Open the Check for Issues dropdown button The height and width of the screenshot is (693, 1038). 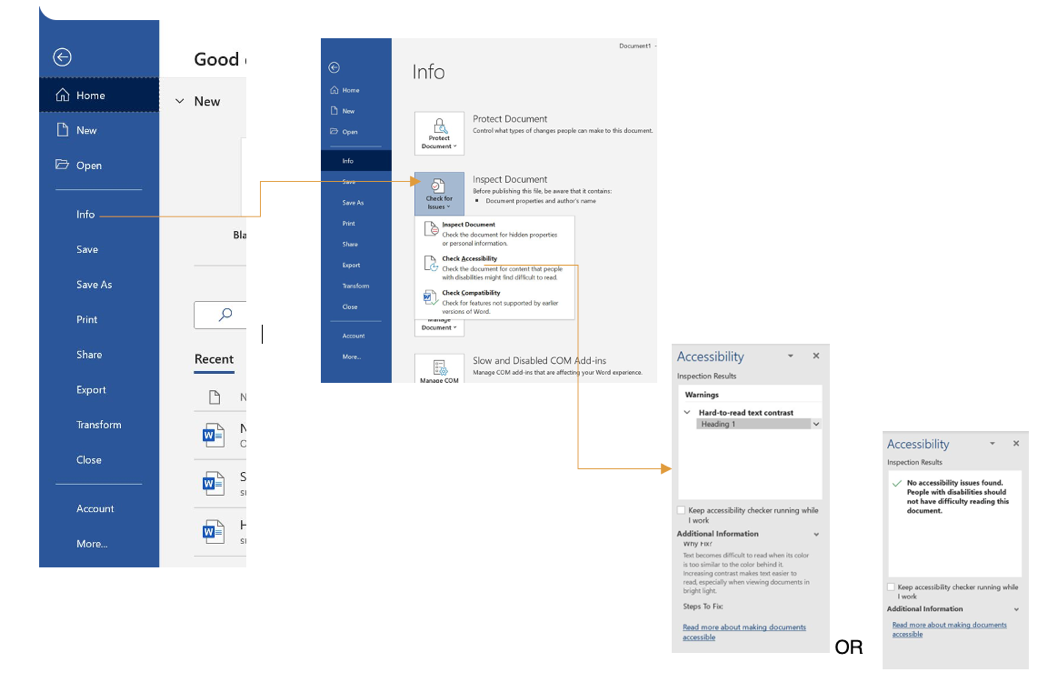click(439, 194)
